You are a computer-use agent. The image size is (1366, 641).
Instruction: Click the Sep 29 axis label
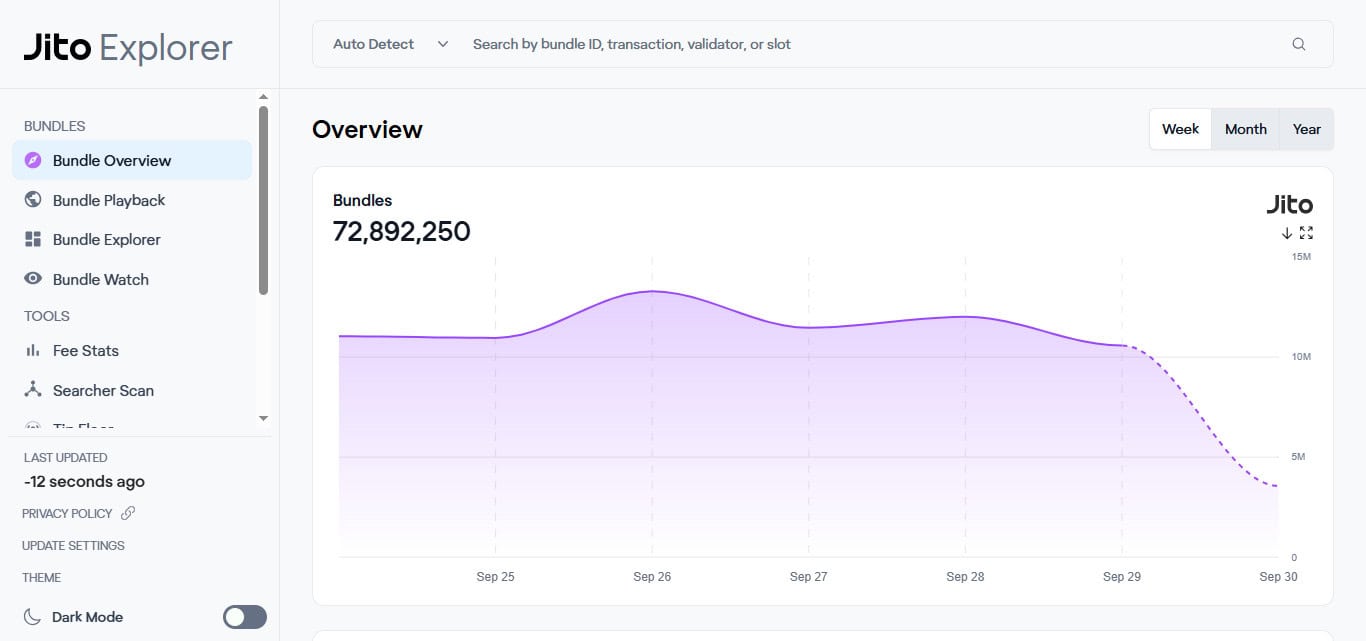coord(1122,576)
